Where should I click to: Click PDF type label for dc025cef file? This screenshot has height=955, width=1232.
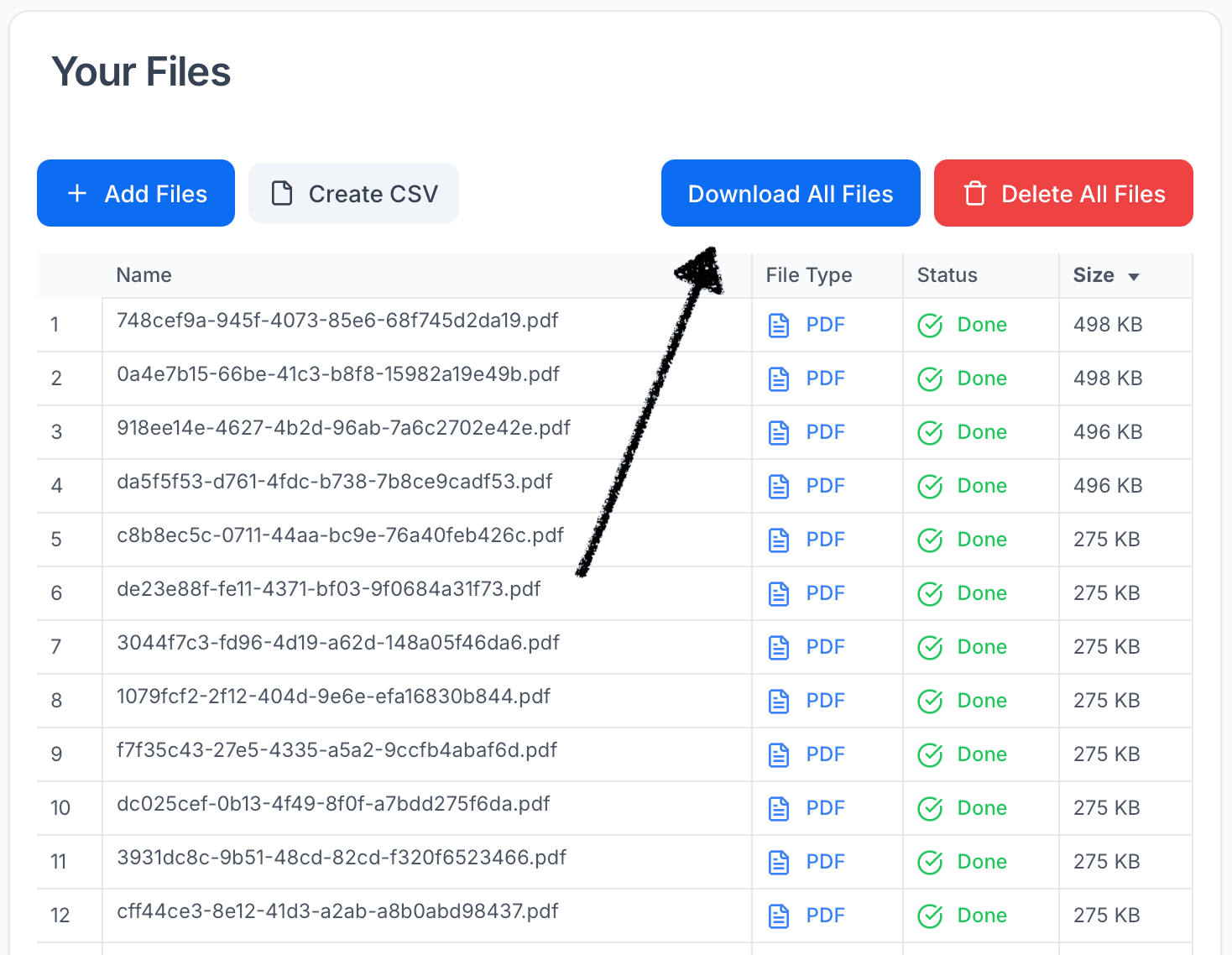[x=825, y=808]
